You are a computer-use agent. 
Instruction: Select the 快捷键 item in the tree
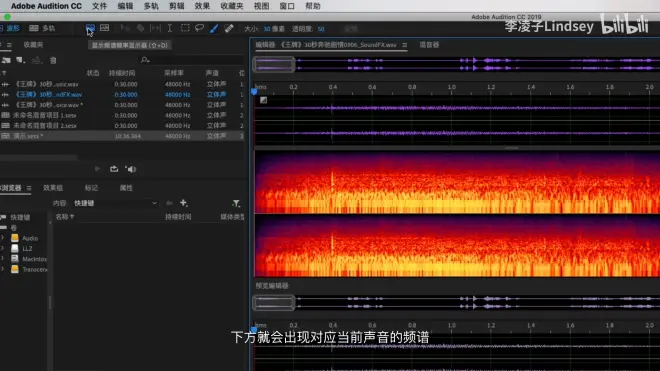click(20, 217)
